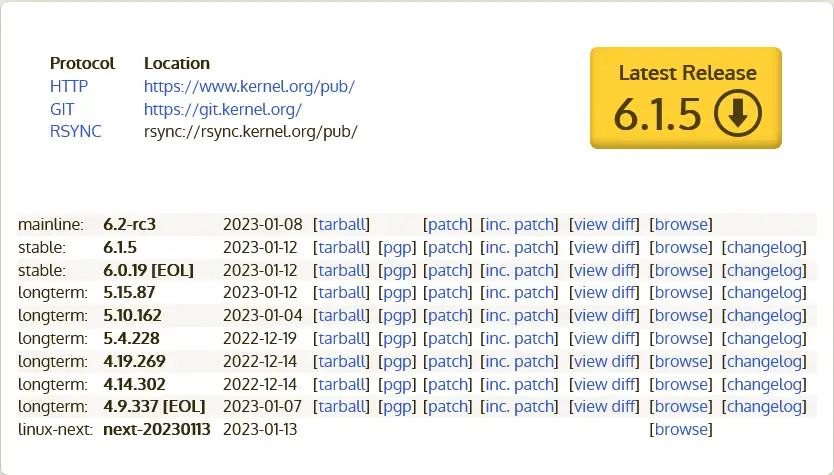Click the version text next-20230113

point(157,429)
